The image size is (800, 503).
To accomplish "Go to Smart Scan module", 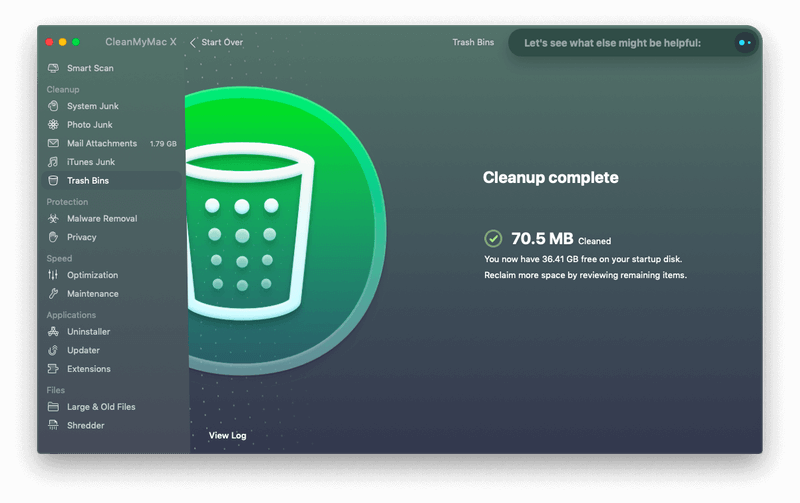I will [x=90, y=68].
